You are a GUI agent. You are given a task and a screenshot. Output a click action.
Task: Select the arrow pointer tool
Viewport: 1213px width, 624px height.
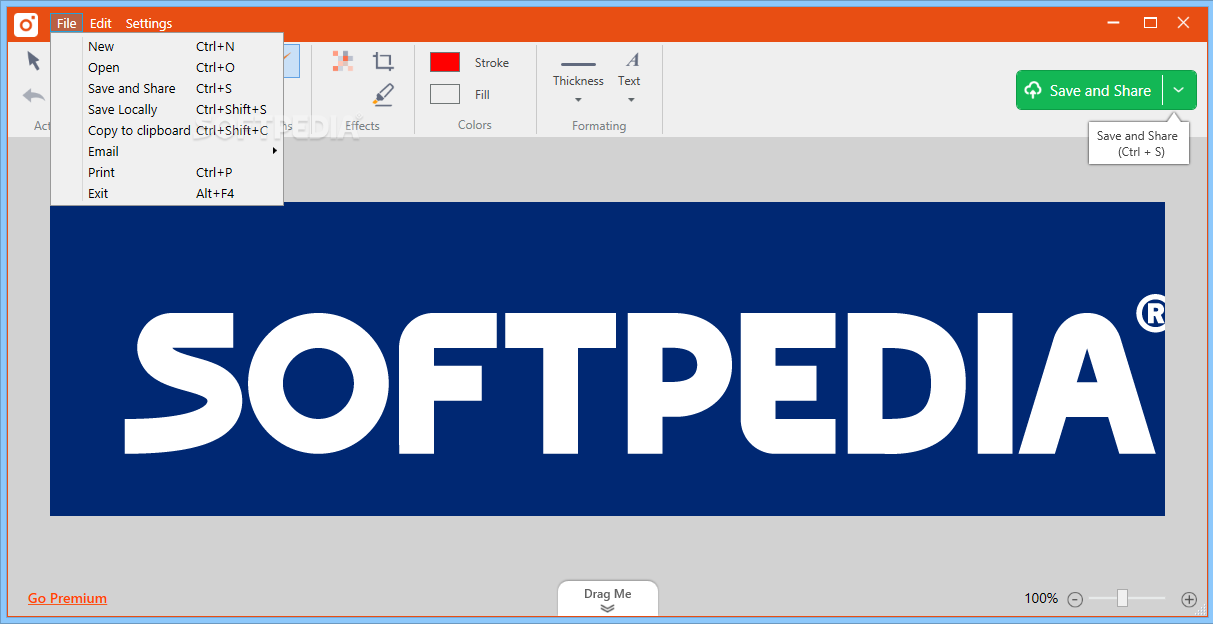[34, 61]
